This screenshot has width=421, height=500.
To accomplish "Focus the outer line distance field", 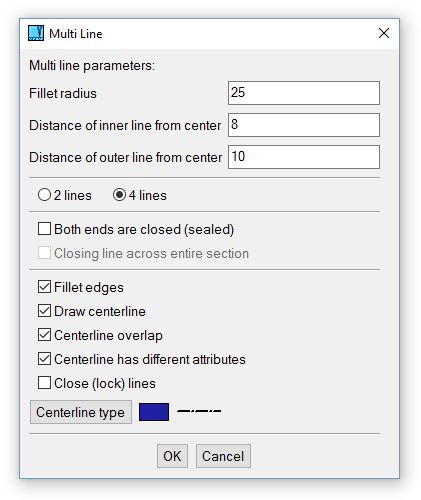I will coord(304,157).
